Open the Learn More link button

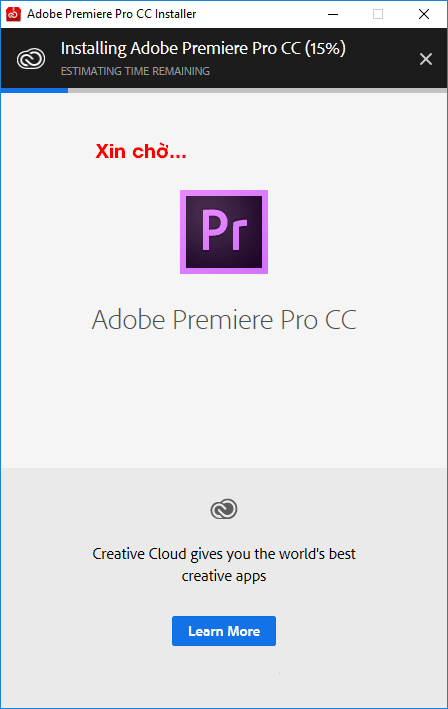(x=224, y=631)
